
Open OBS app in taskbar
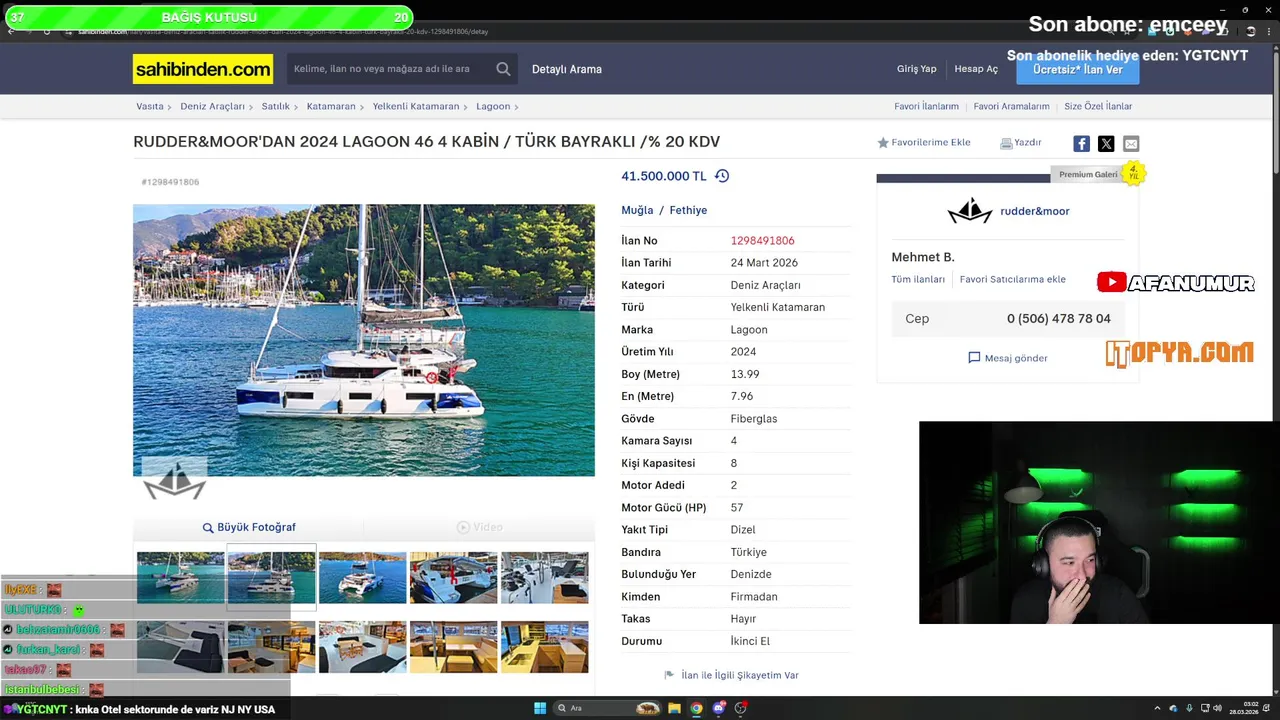pos(740,708)
